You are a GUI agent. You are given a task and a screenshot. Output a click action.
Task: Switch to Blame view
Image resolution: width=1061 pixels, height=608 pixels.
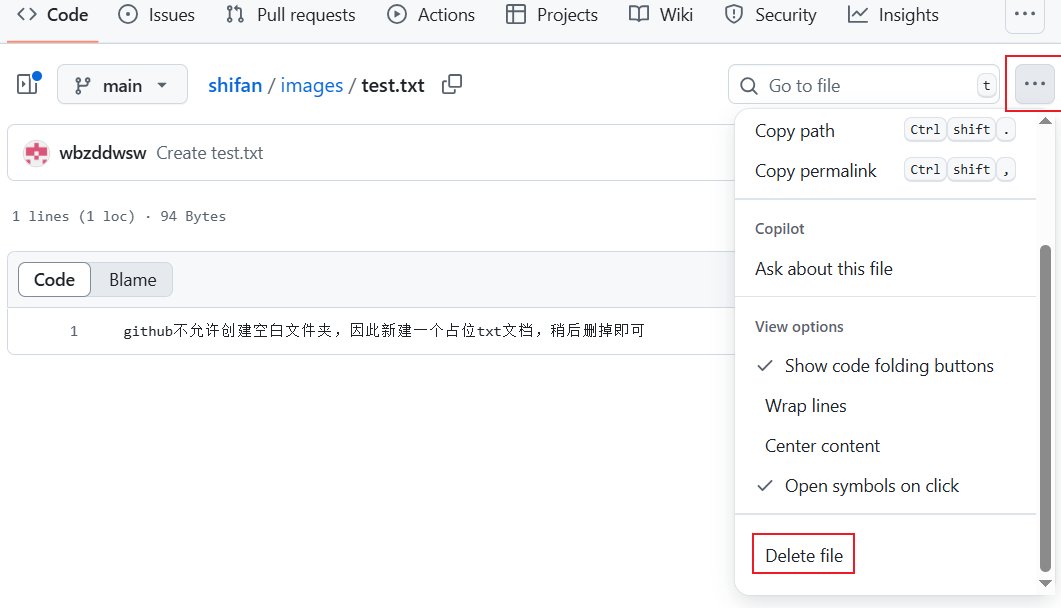pos(133,279)
